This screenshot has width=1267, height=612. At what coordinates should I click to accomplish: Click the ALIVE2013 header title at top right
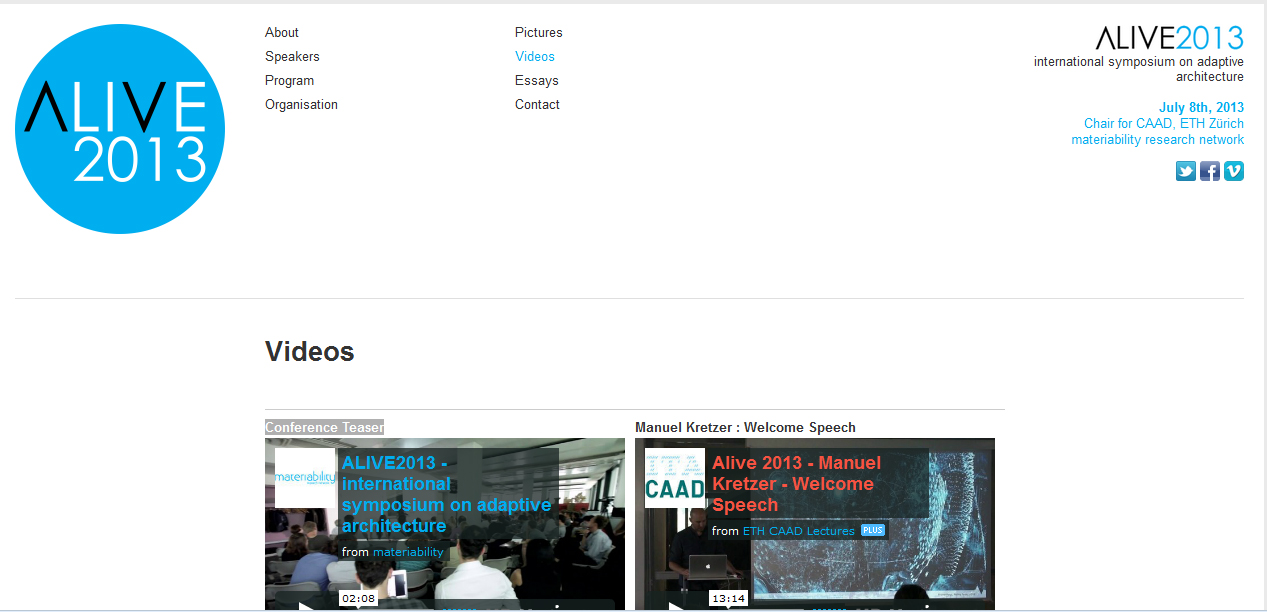click(1169, 39)
